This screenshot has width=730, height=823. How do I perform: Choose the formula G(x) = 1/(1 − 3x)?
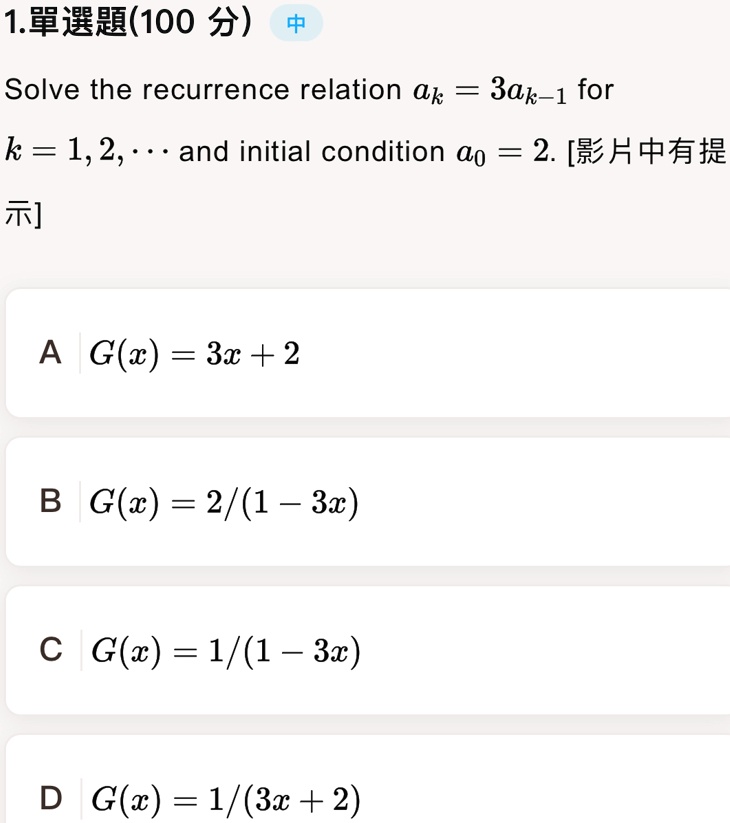click(226, 651)
